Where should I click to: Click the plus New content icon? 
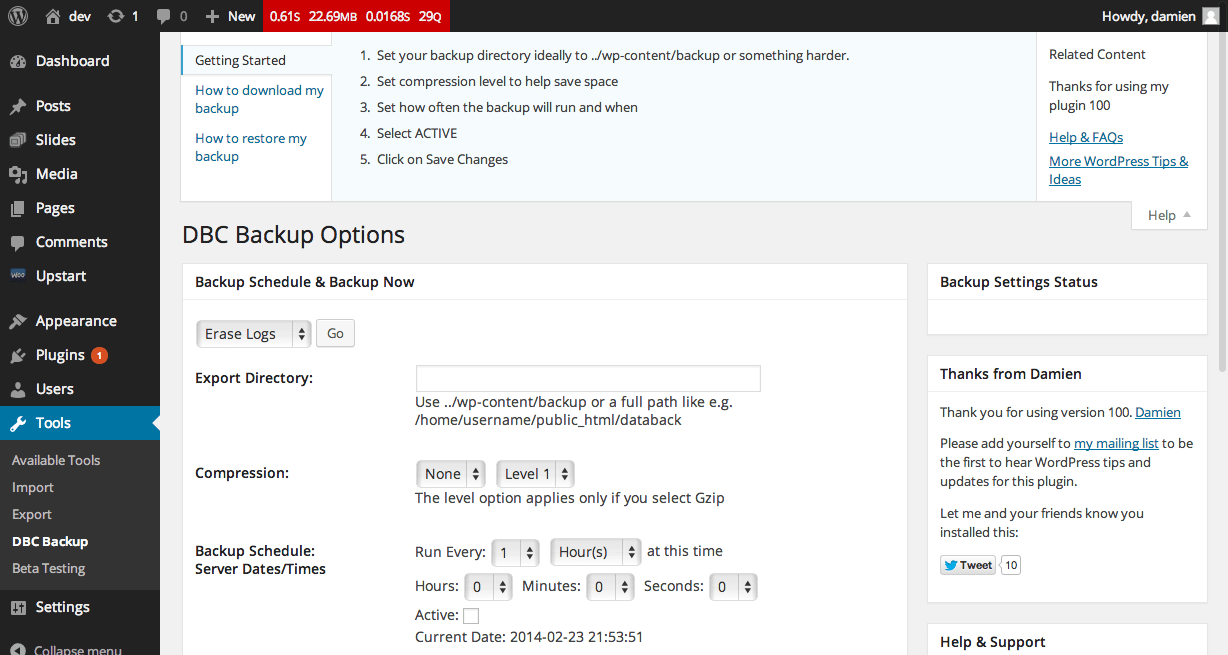click(212, 16)
